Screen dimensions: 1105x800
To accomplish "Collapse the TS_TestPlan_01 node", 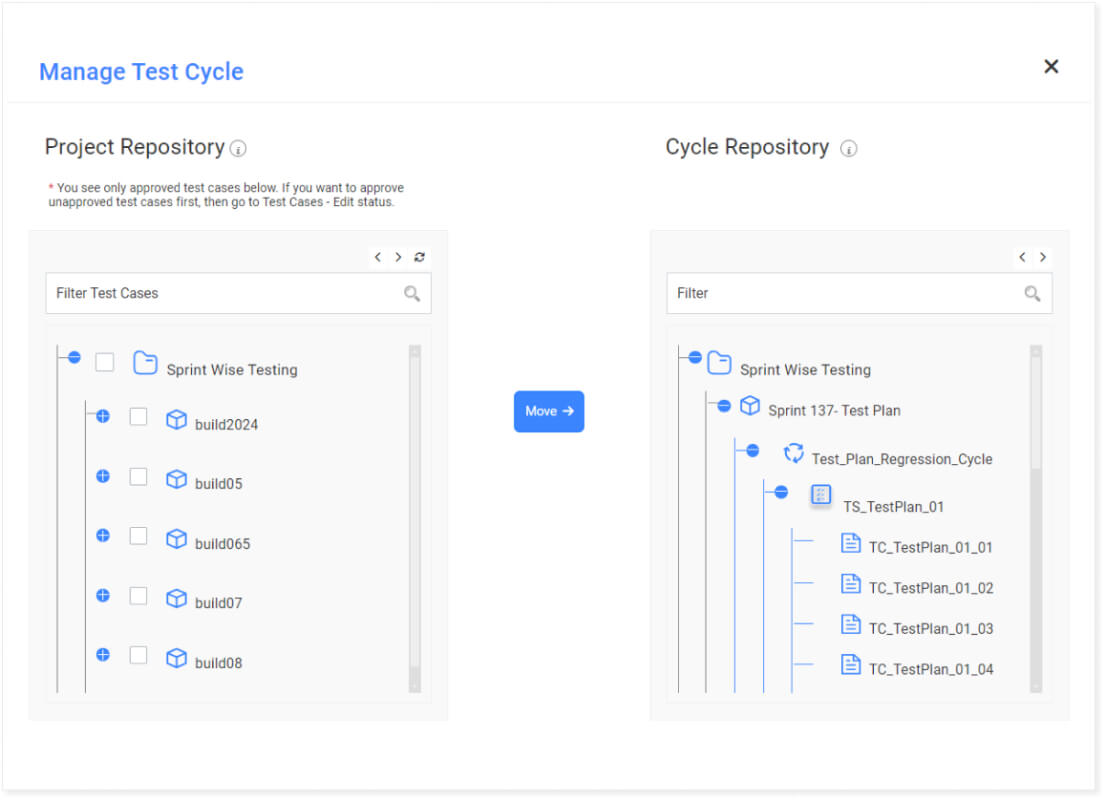I will click(781, 492).
